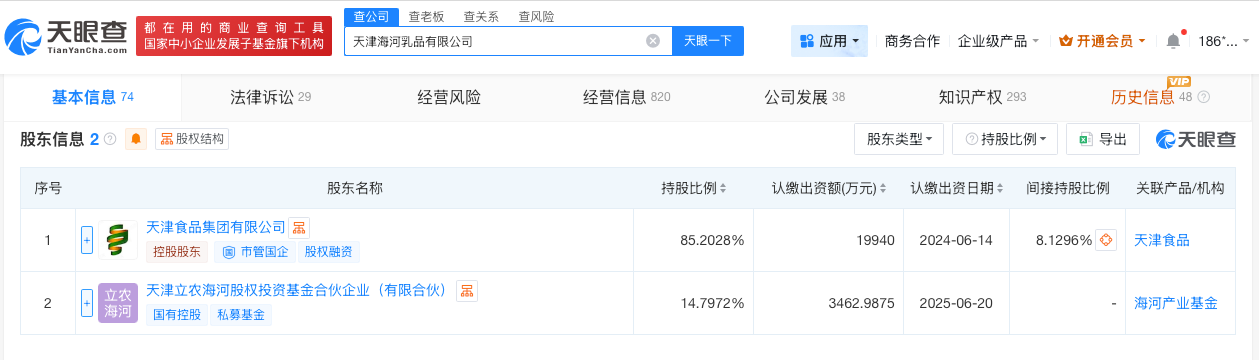Click the 85.2028% holding value
This screenshot has height=360, width=1259.
click(x=712, y=240)
